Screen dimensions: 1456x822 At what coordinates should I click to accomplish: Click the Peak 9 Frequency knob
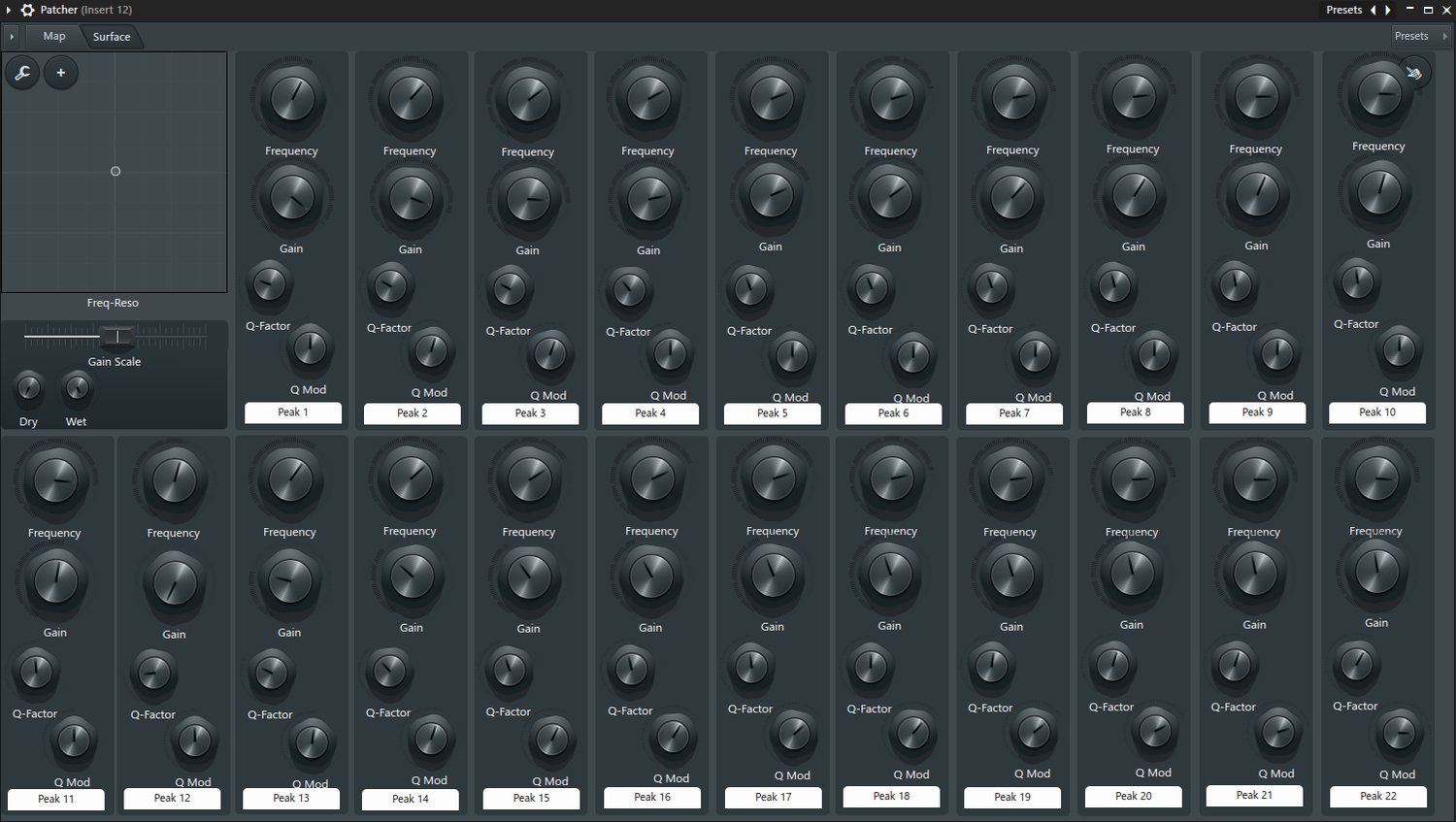tap(1256, 97)
